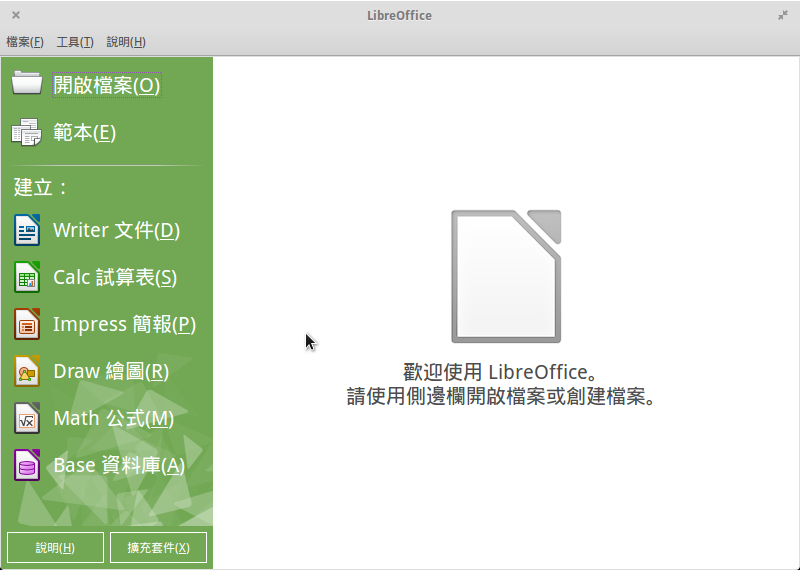Screen dimensions: 800x570
Task: Click the open folder icon
Action: (27, 83)
